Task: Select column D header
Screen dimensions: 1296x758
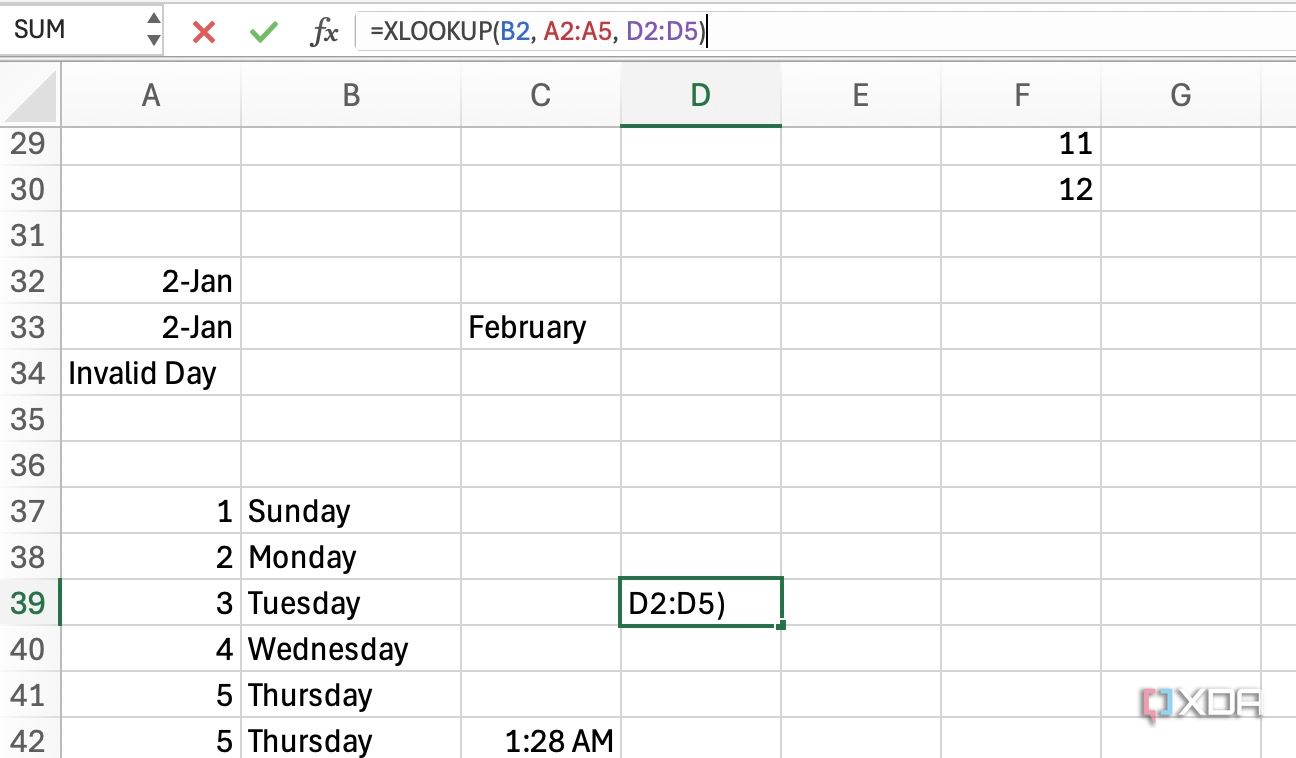Action: [700, 95]
